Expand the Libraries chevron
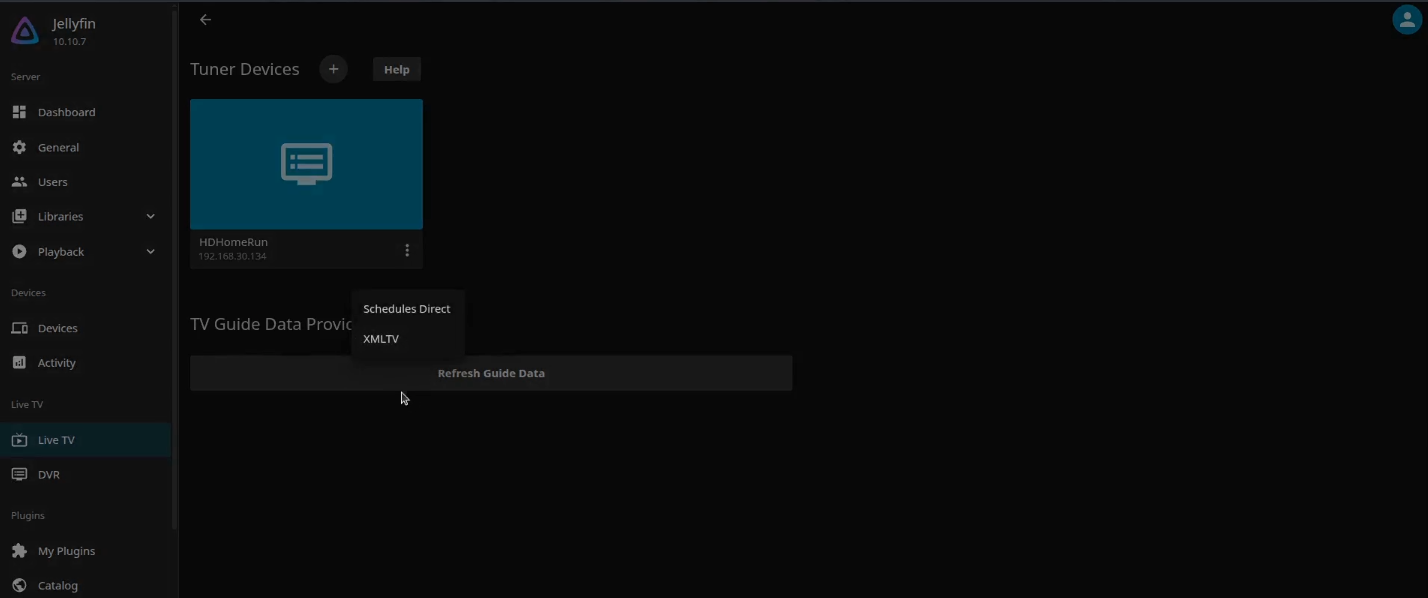Image resolution: width=1428 pixels, height=598 pixels. (x=151, y=216)
